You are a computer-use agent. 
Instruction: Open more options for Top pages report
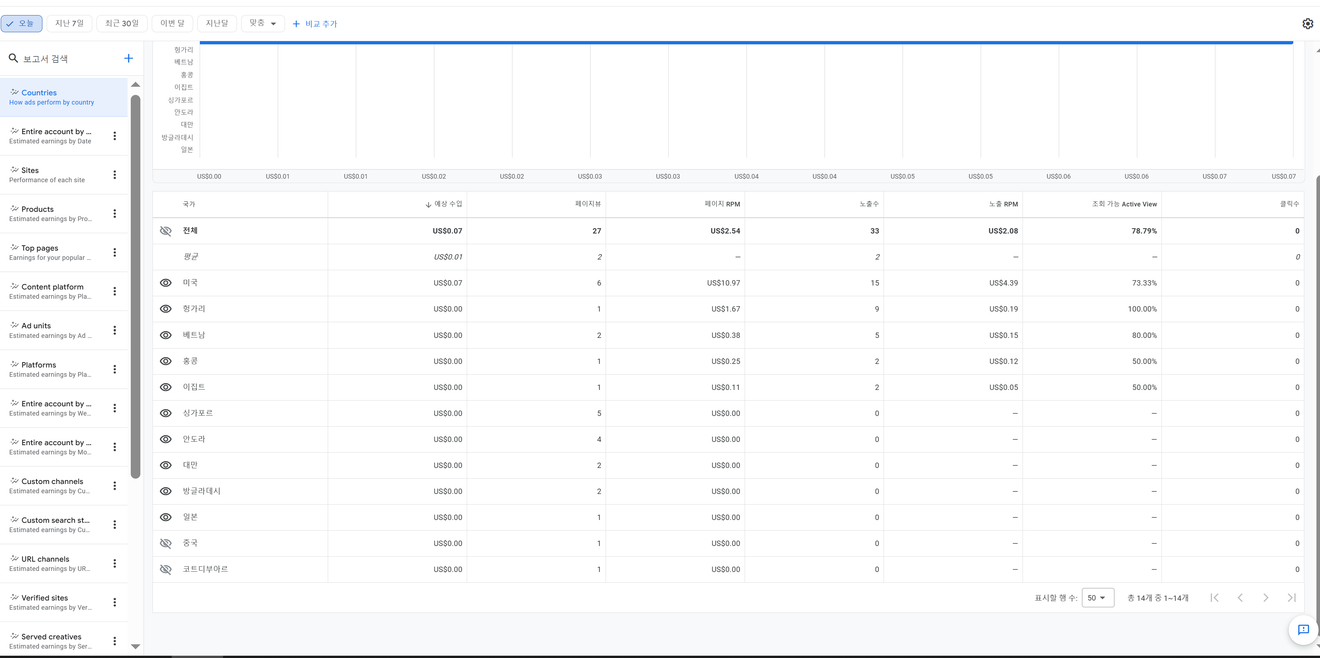tap(115, 253)
